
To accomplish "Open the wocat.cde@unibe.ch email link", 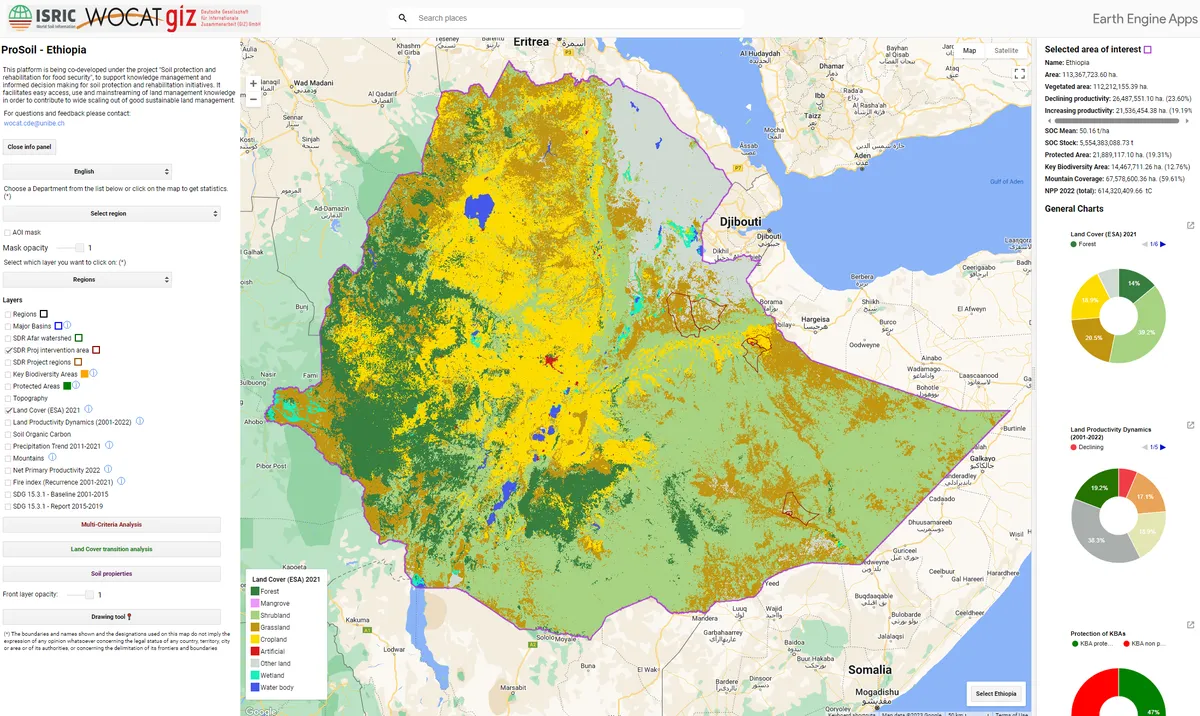I will tap(34, 123).
